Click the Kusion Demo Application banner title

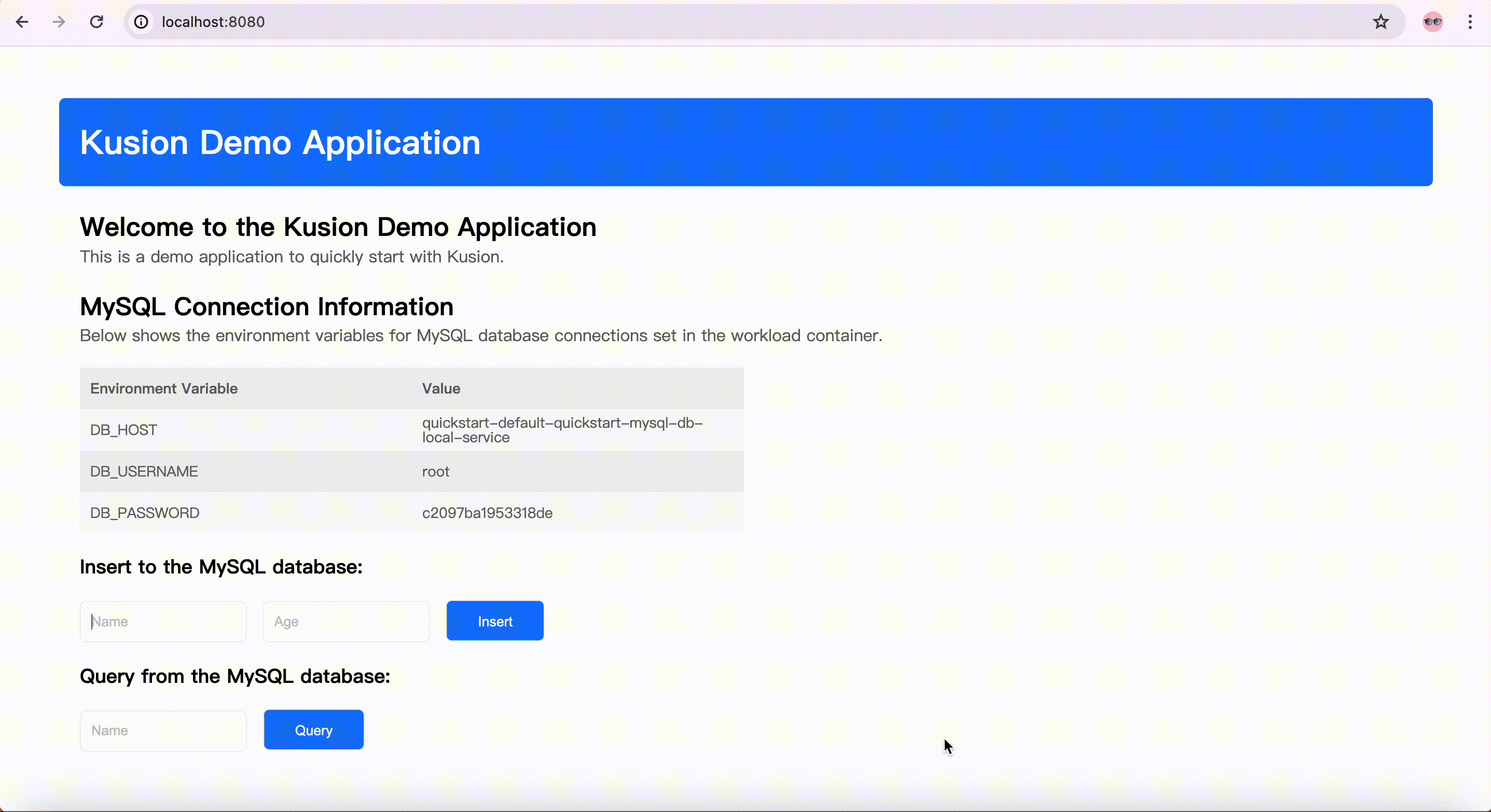[x=280, y=142]
